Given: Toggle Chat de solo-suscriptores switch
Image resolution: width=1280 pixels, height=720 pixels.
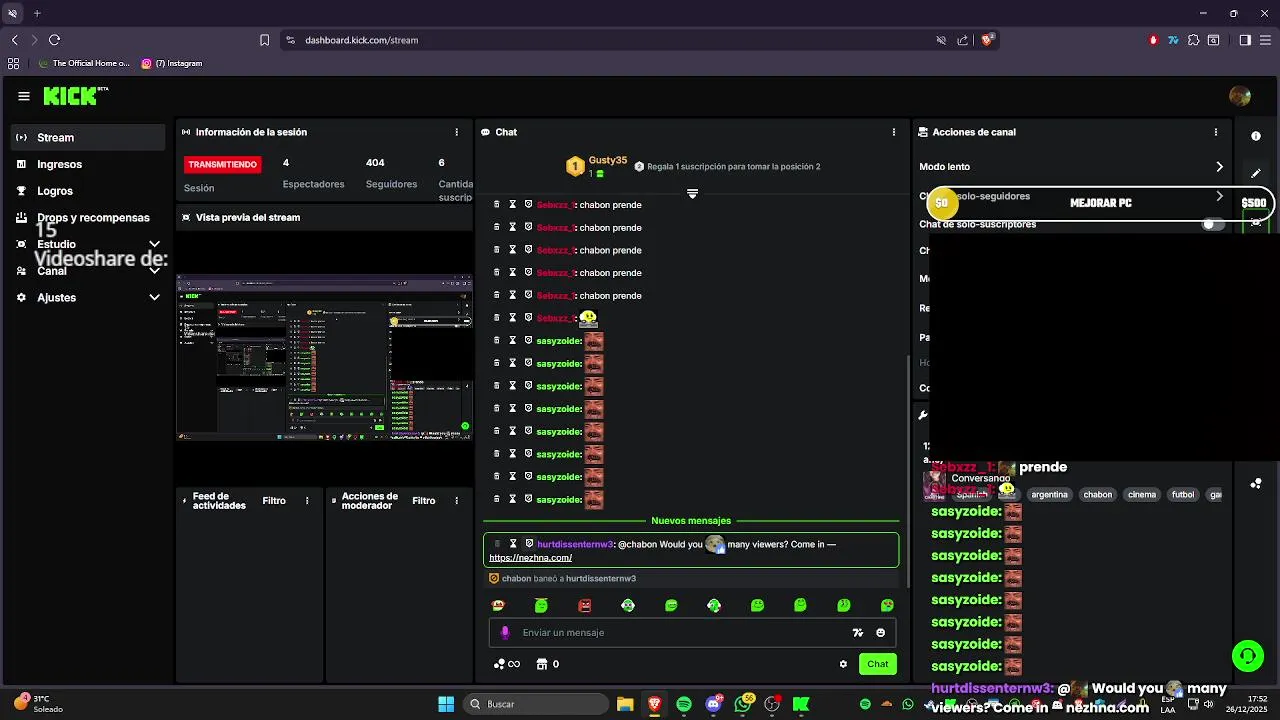Looking at the screenshot, I should tap(1213, 224).
